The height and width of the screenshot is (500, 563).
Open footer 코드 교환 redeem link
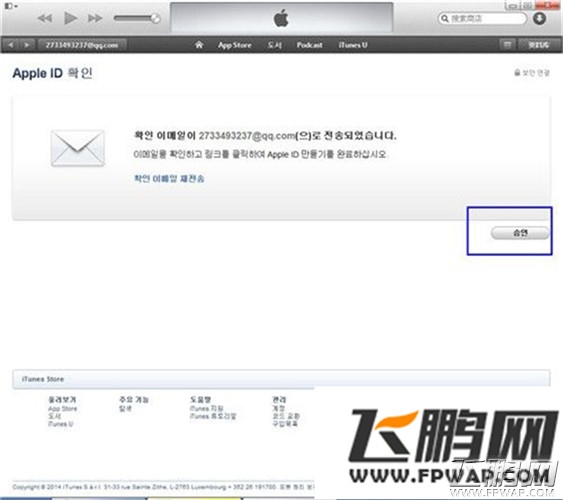click(x=286, y=416)
